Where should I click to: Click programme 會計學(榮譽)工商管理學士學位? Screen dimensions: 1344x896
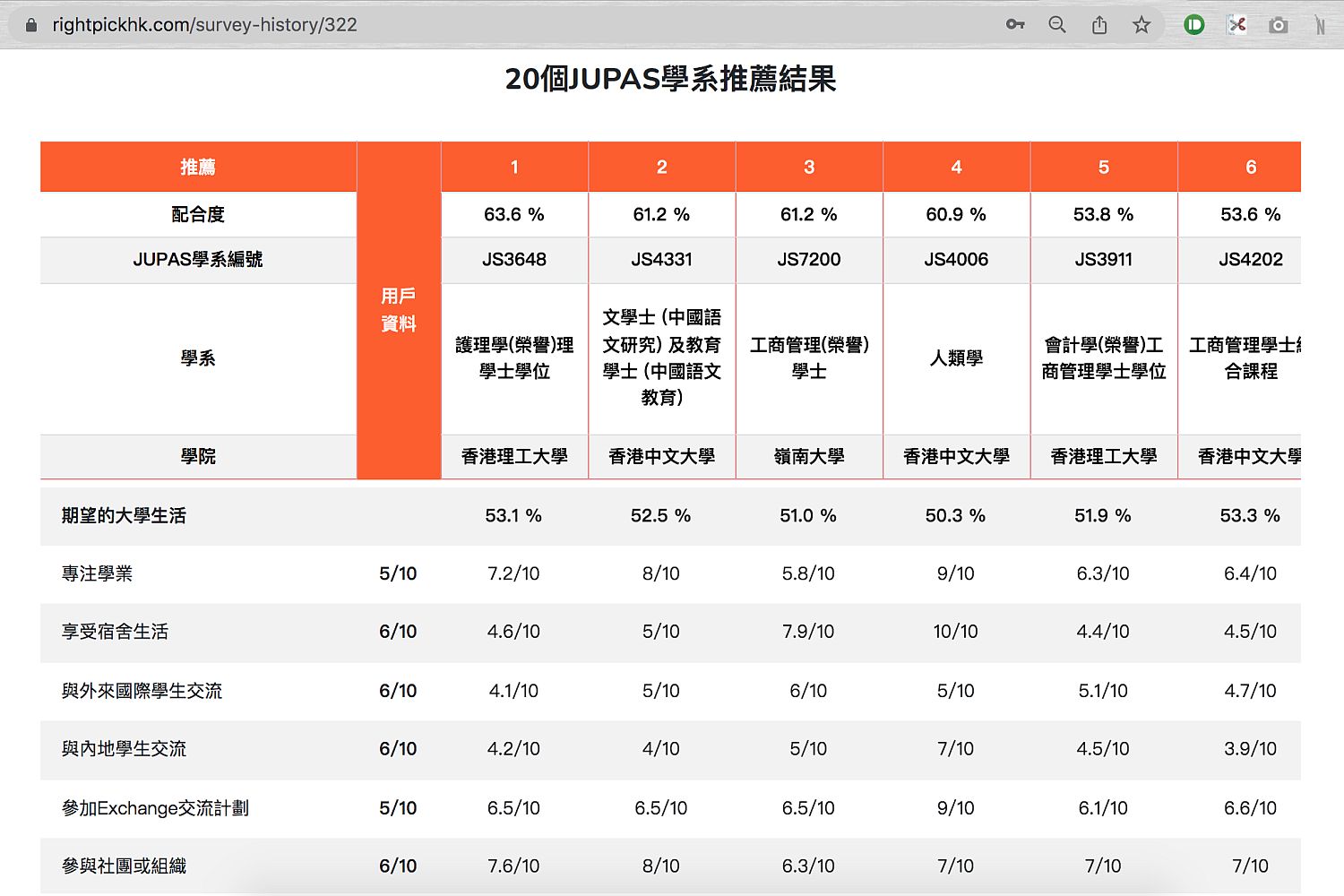tap(1104, 358)
